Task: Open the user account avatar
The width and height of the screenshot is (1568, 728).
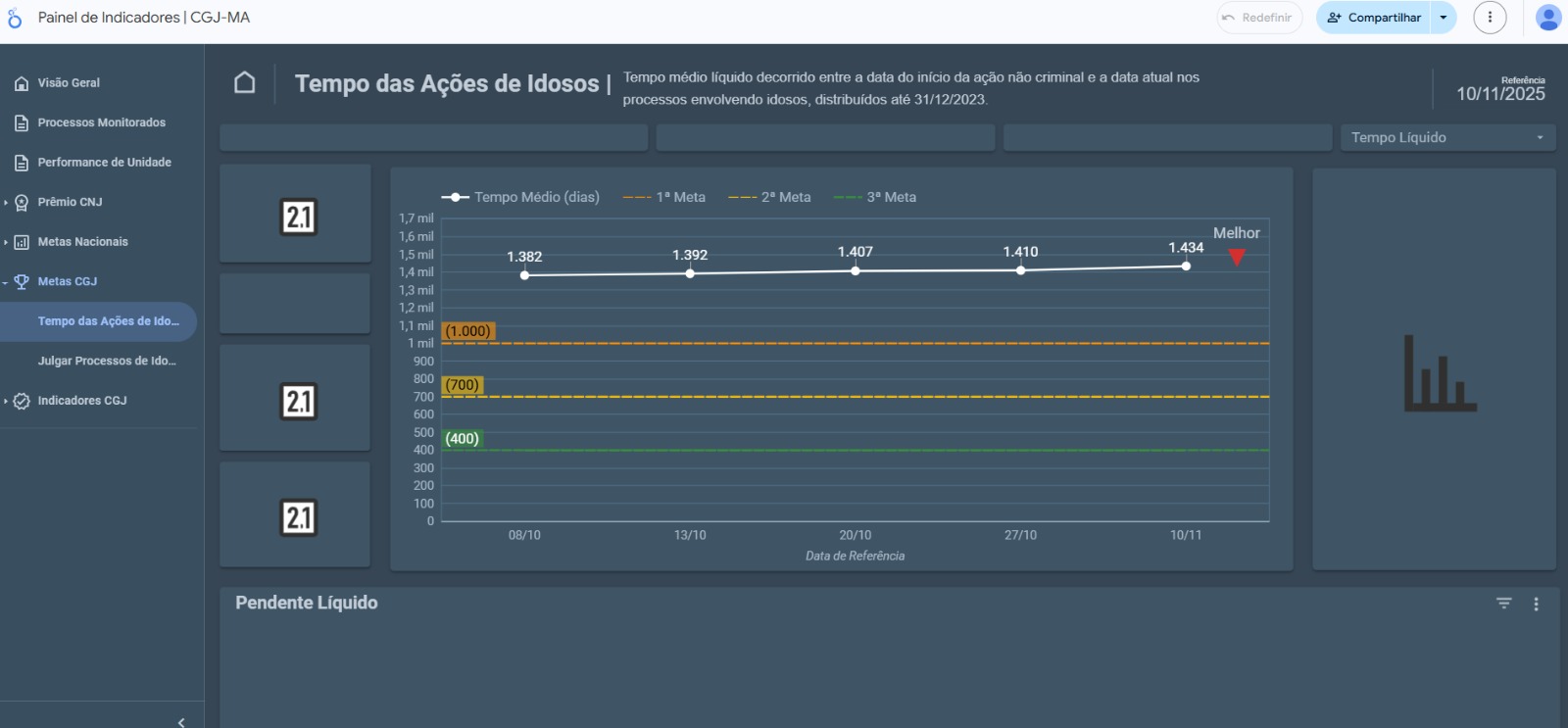Action: (x=1548, y=18)
